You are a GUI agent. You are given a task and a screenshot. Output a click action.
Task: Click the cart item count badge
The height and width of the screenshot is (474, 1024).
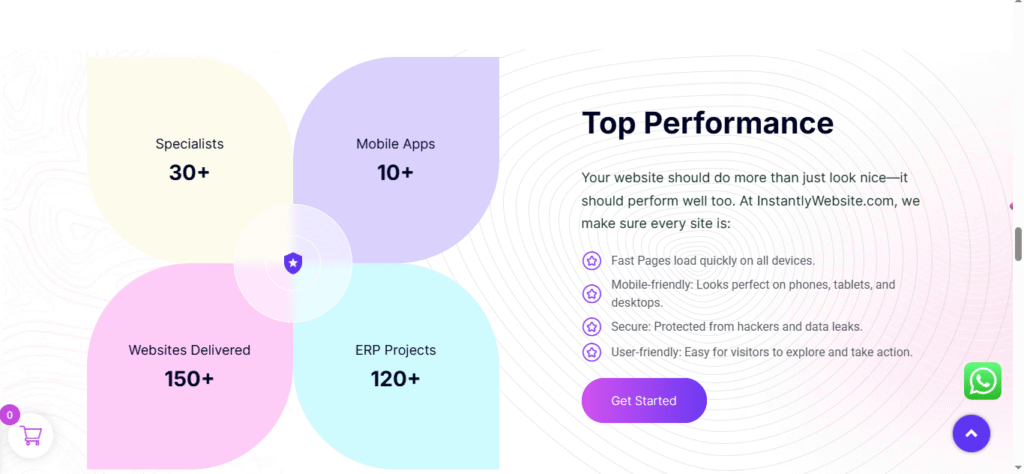click(x=10, y=415)
